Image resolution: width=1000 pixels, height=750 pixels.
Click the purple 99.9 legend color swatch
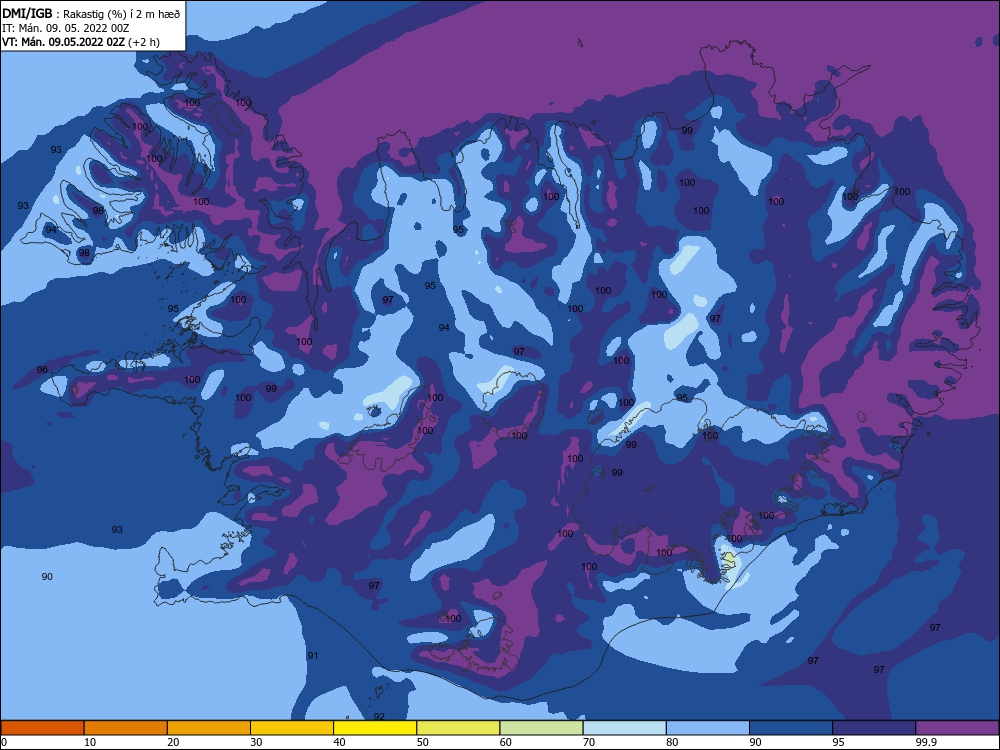[x=957, y=728]
